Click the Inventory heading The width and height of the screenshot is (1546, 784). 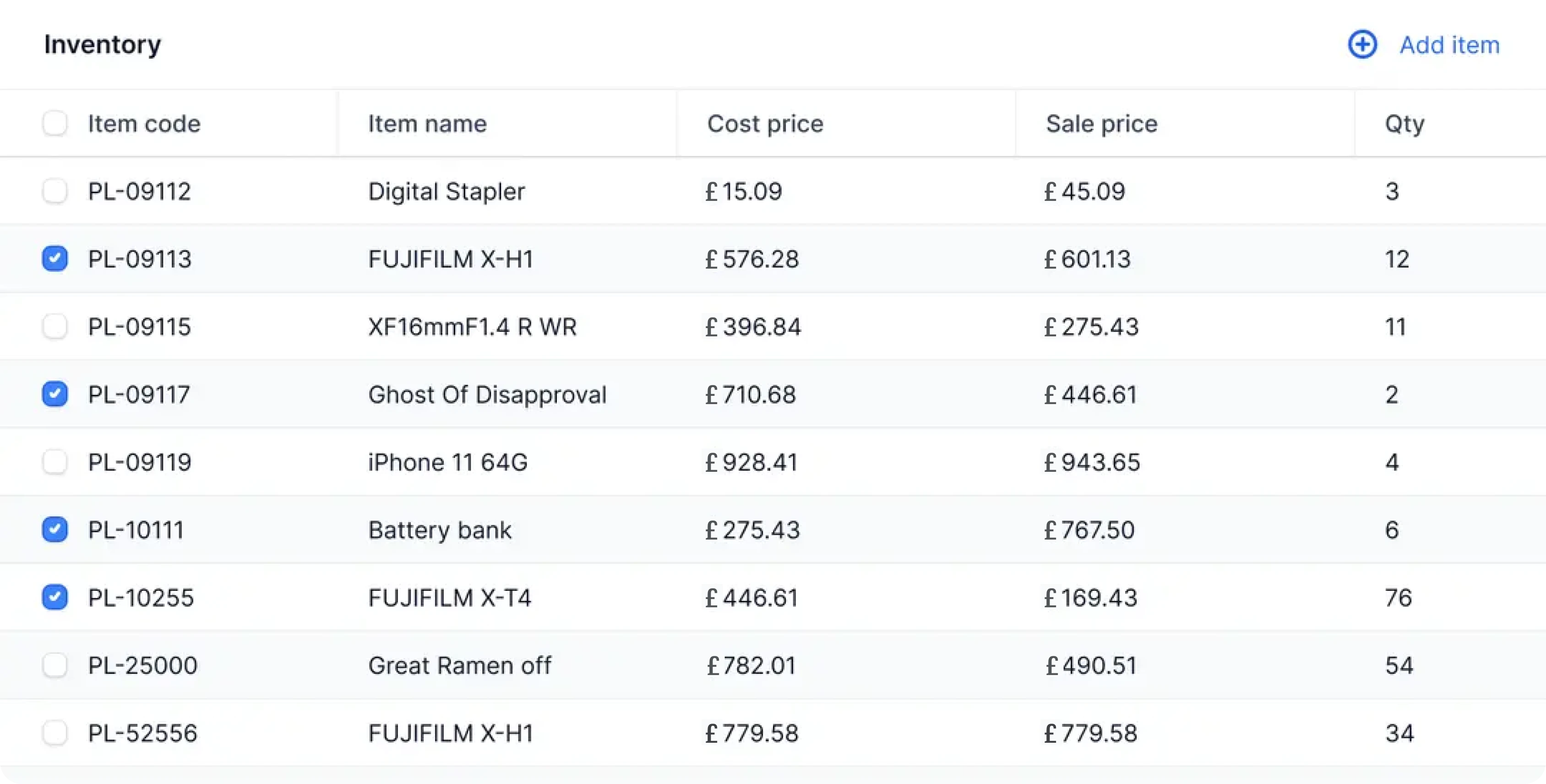(103, 45)
